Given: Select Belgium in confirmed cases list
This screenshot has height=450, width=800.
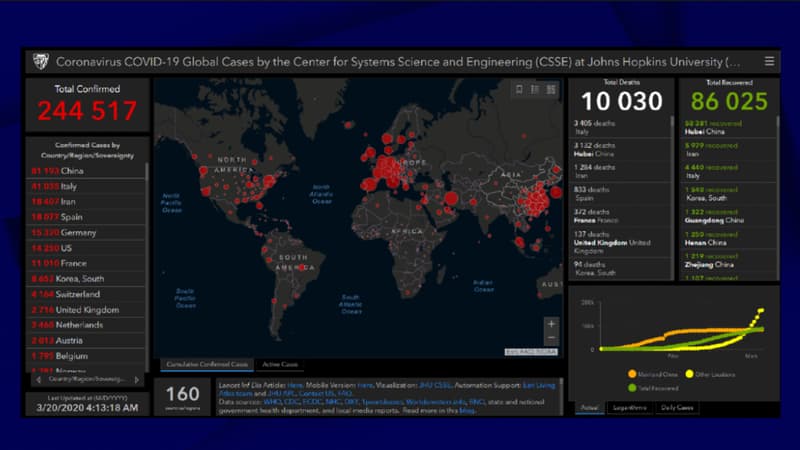Looking at the screenshot, I should (86, 356).
